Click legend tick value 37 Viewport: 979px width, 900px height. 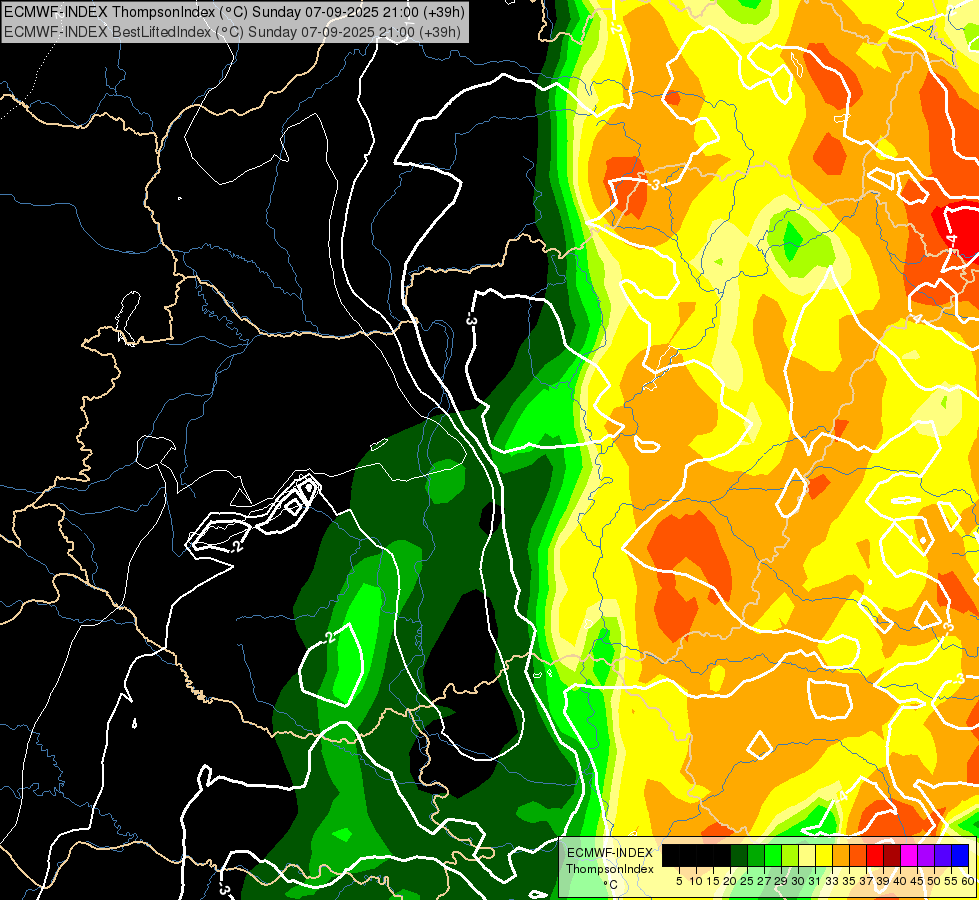point(867,881)
